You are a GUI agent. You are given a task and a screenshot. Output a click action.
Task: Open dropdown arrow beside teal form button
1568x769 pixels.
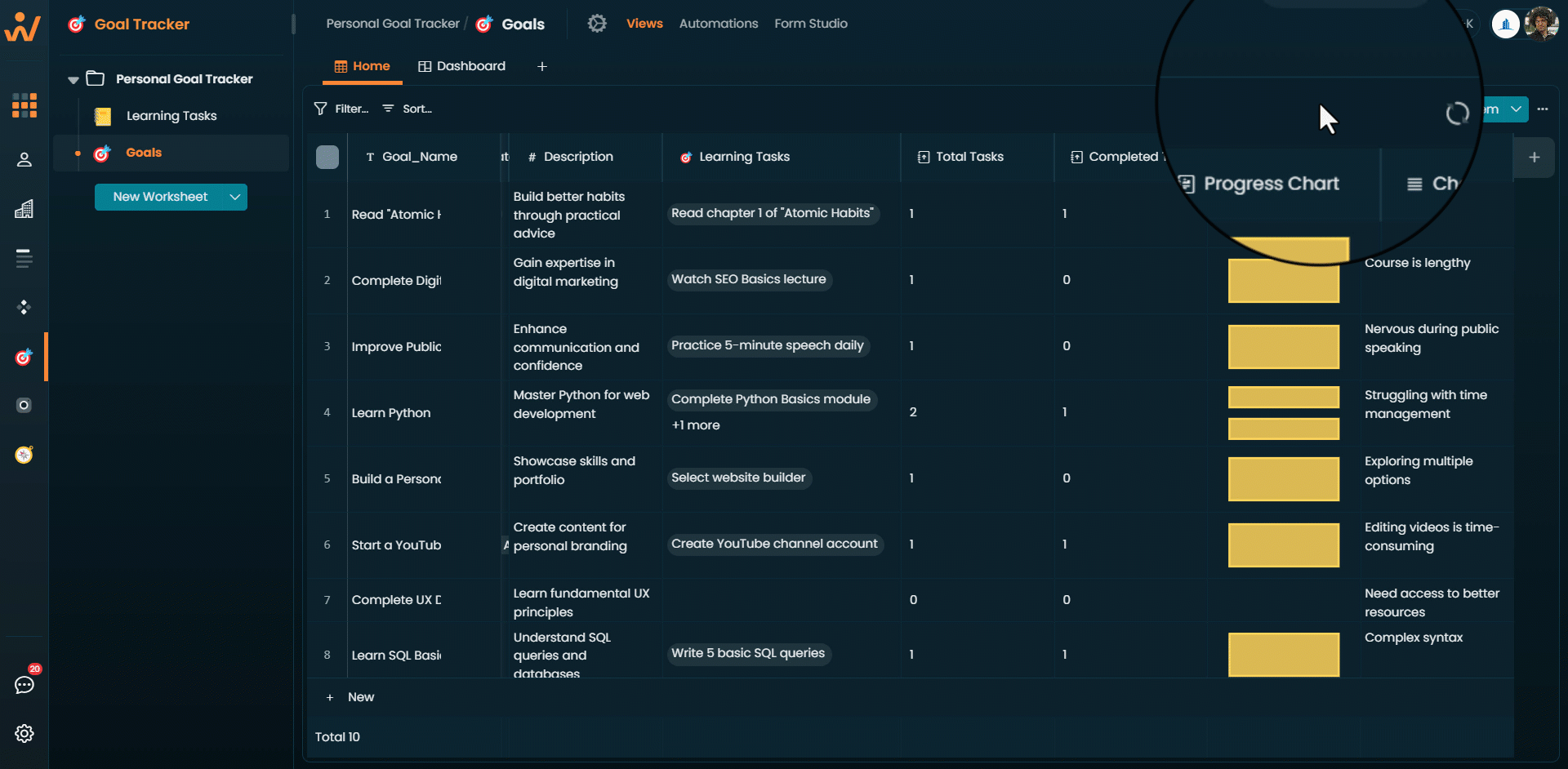click(x=1517, y=109)
